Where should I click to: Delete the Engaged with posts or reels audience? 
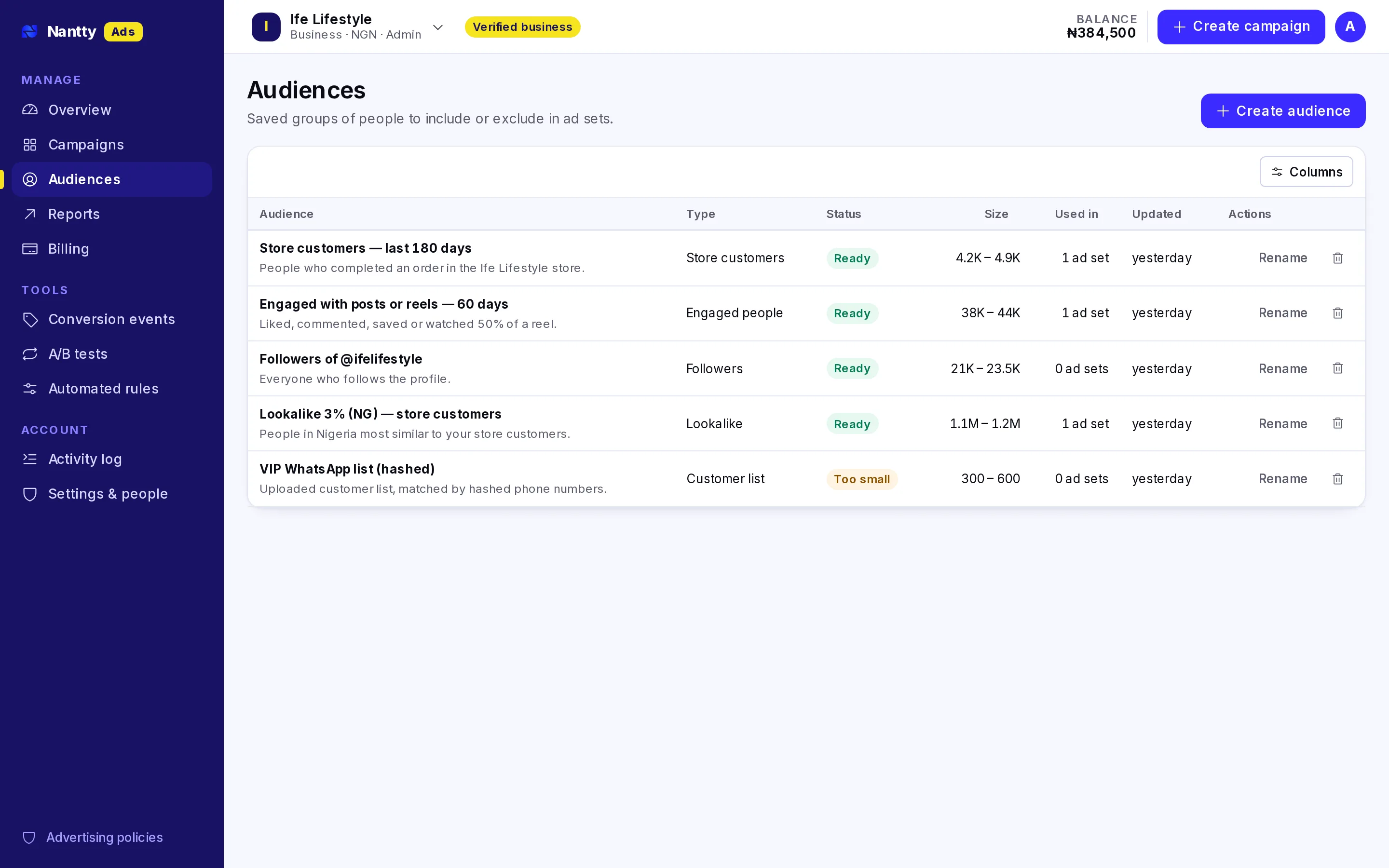pyautogui.click(x=1337, y=313)
